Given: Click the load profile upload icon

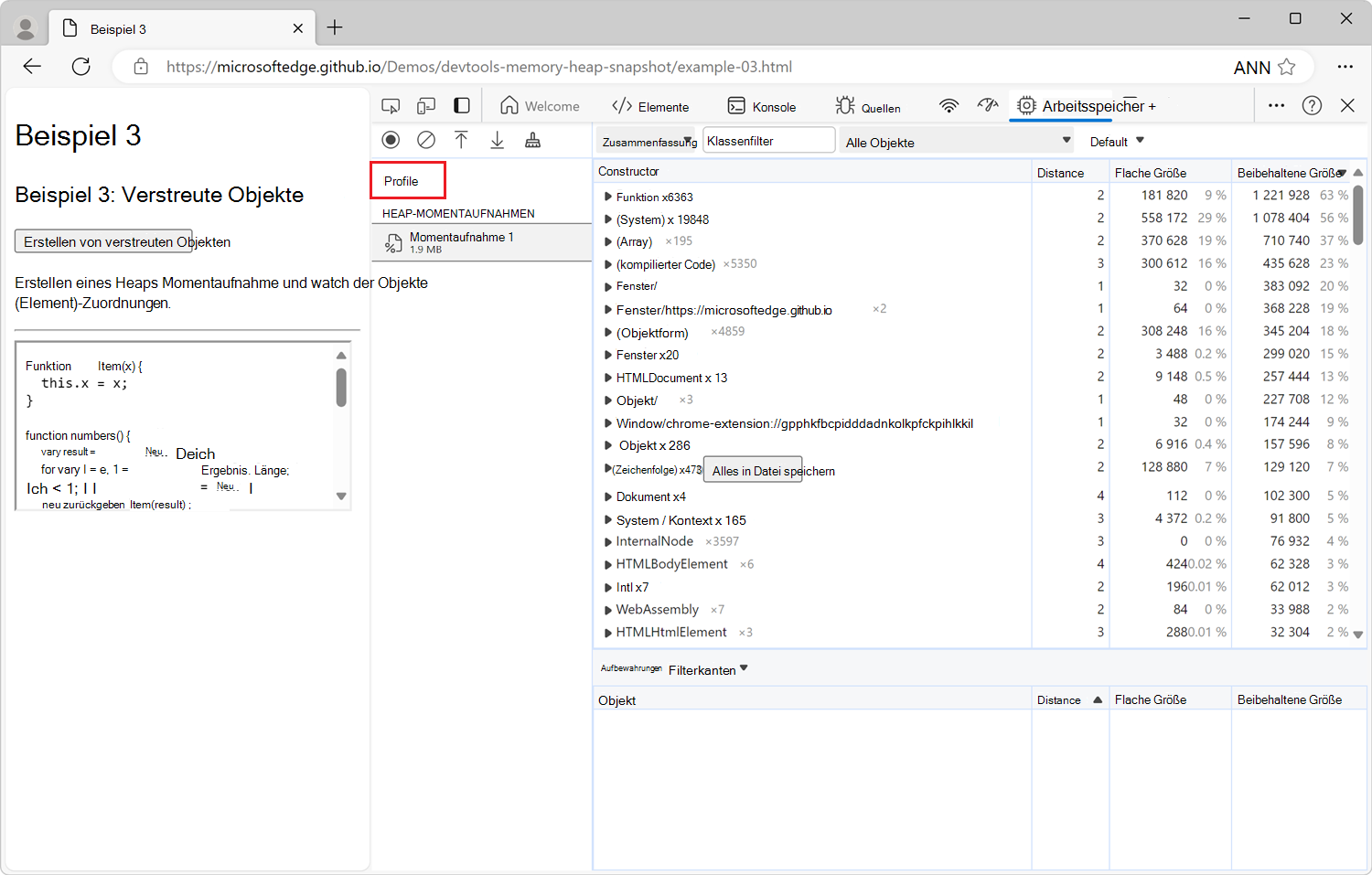Looking at the screenshot, I should 461,140.
